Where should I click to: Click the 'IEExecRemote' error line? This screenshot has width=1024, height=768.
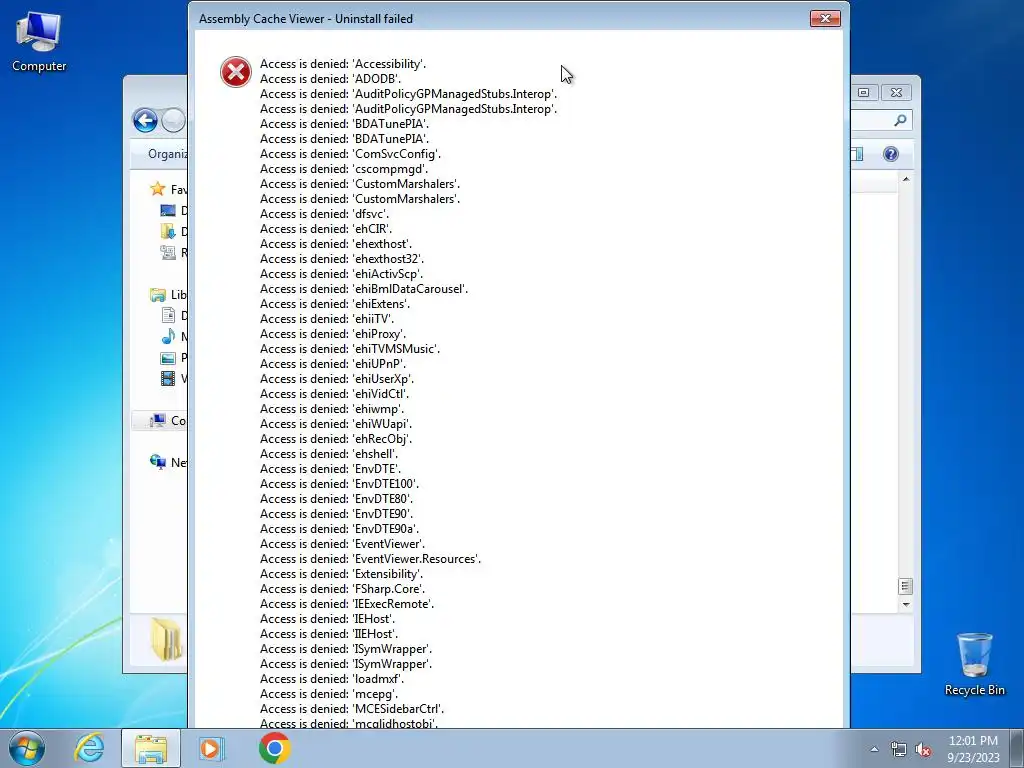pos(347,604)
